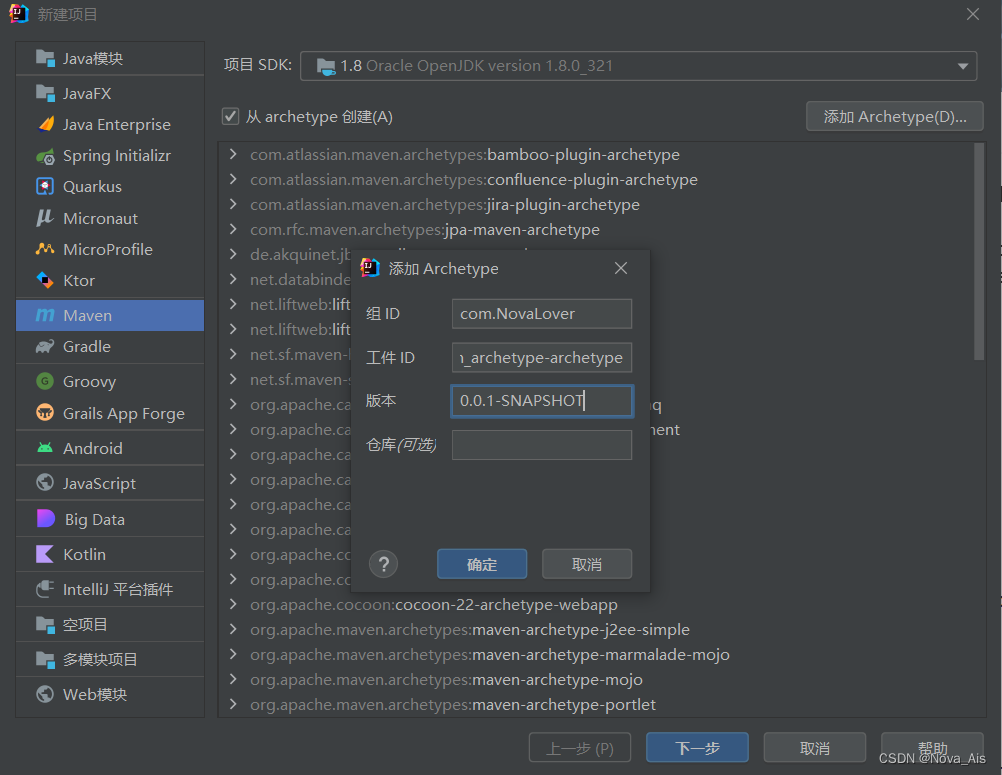Viewport: 1002px width, 775px height.
Task: Expand maven-archetype-j2ee-simple node
Action: click(233, 629)
